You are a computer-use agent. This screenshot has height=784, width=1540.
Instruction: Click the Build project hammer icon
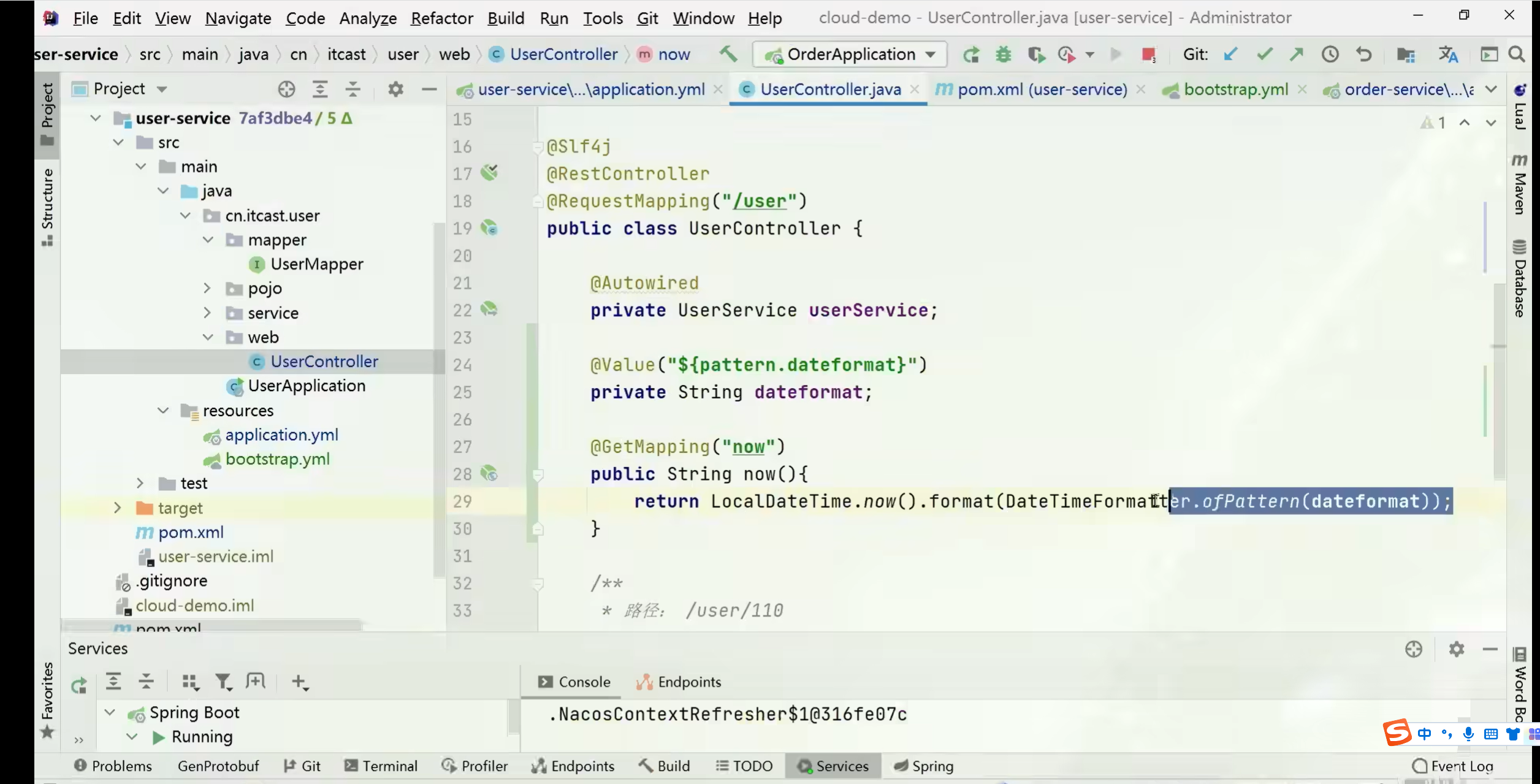(728, 54)
